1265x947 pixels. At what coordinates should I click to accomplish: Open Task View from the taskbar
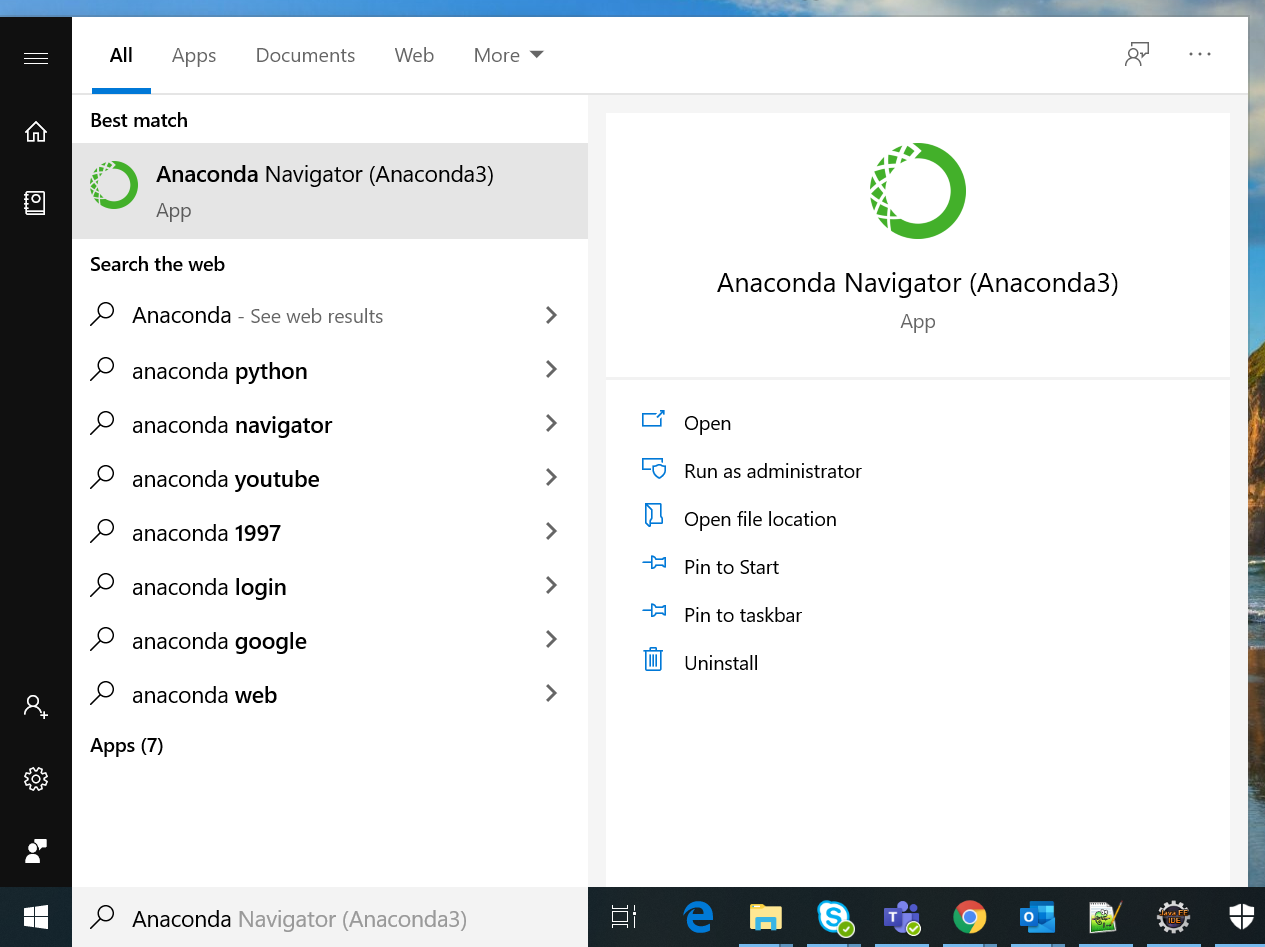click(624, 916)
